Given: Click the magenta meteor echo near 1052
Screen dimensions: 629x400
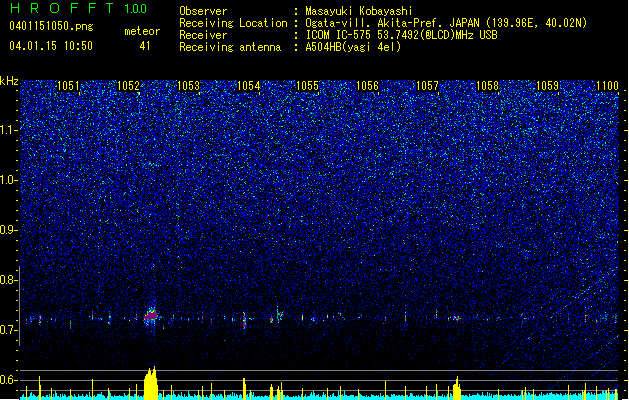Looking at the screenshot, I should pyautogui.click(x=151, y=316).
